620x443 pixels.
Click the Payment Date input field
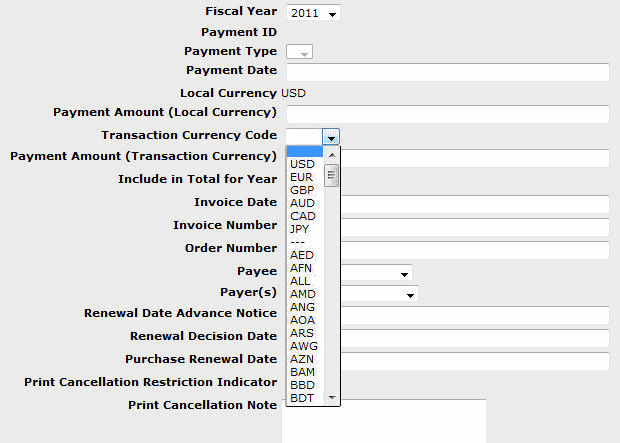(447, 72)
